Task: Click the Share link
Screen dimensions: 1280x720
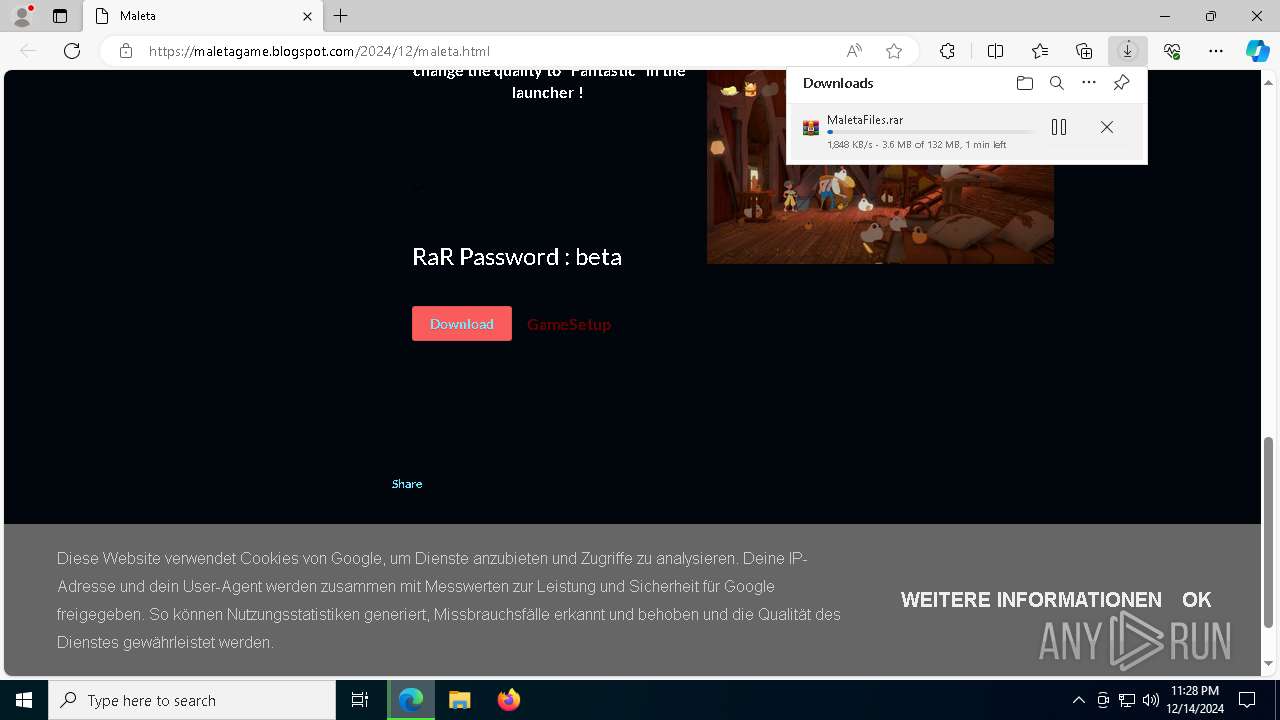Action: 407,484
